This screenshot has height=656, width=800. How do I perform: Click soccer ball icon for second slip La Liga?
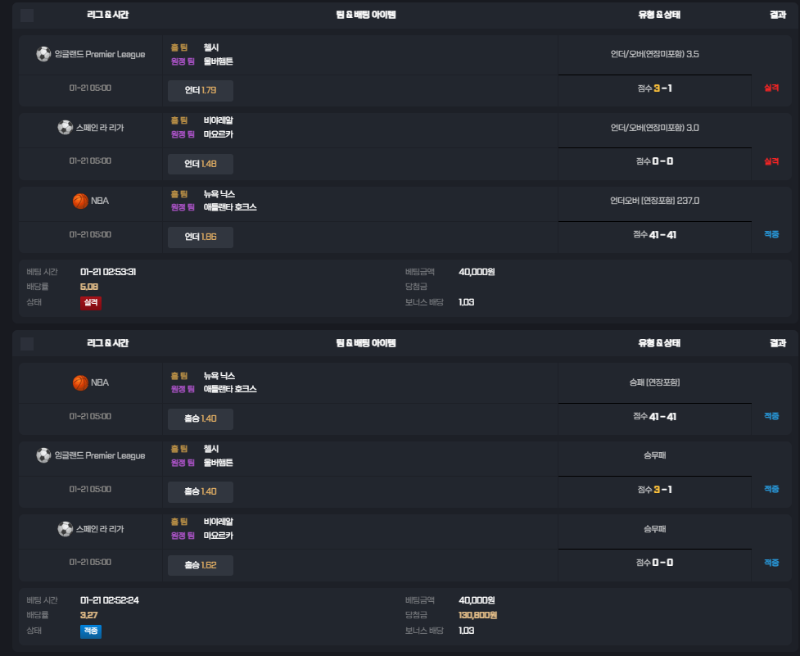pos(65,529)
